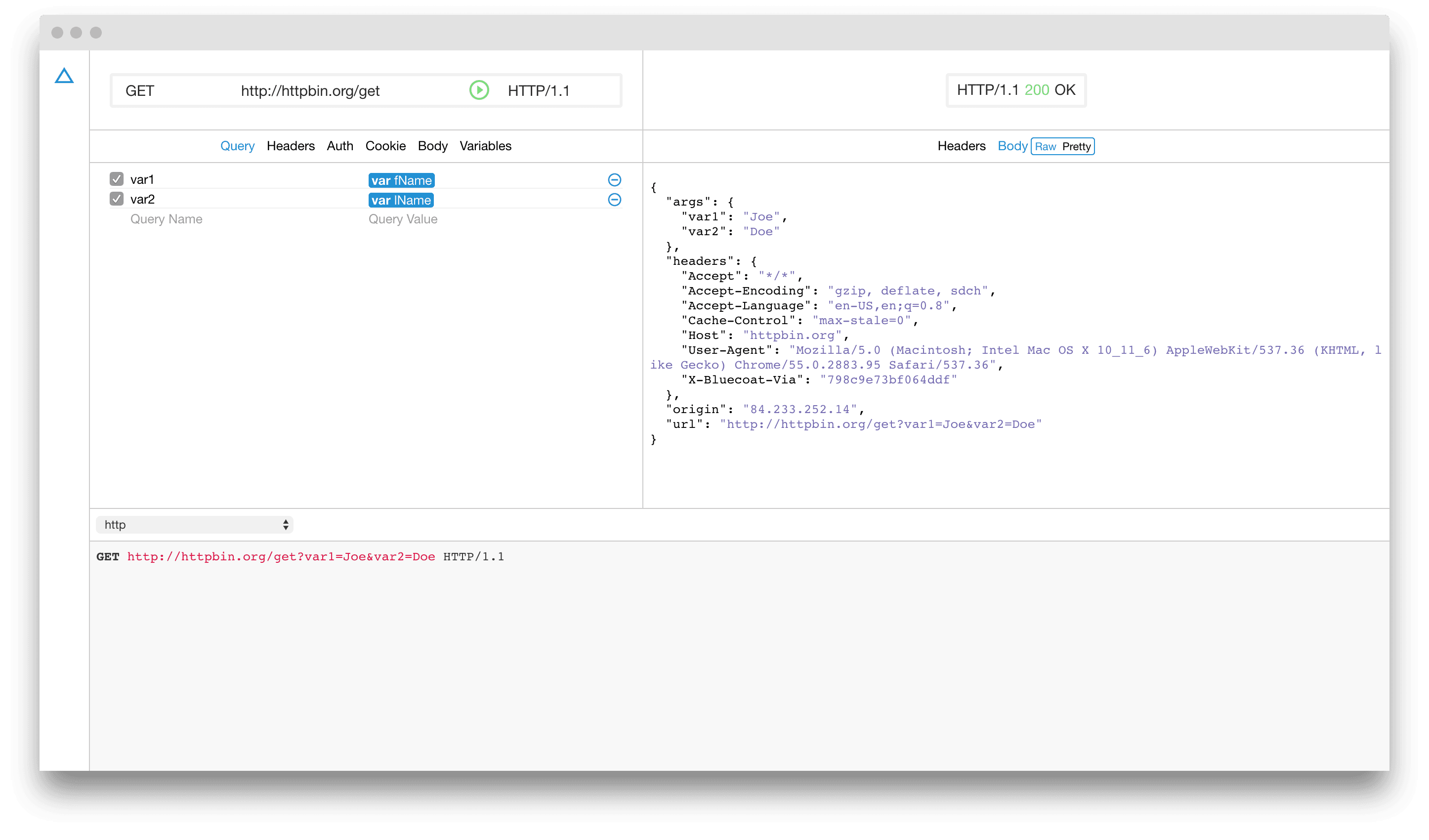Click the "Joe" value in response args
The height and width of the screenshot is (840, 1429).
[x=761, y=216]
